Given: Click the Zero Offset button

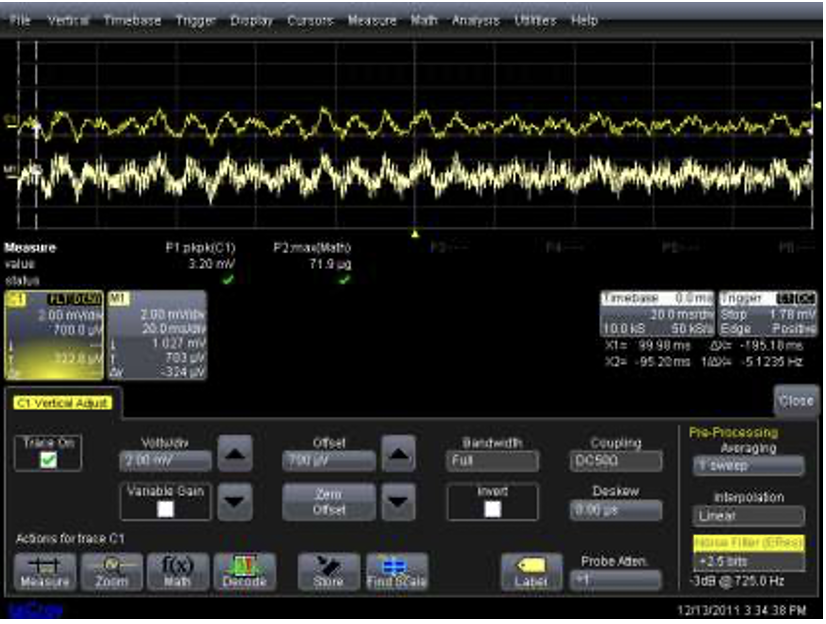Looking at the screenshot, I should click(x=329, y=502).
